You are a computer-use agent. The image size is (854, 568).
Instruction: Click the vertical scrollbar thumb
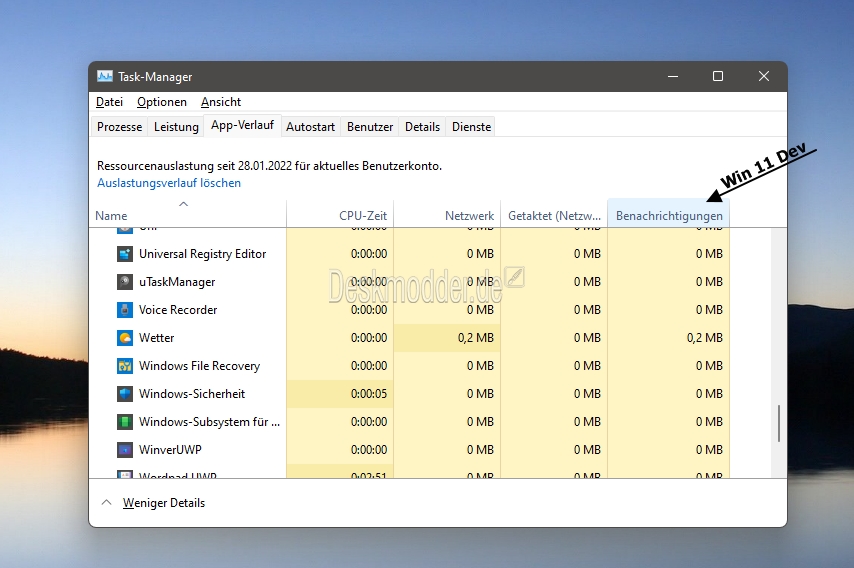pyautogui.click(x=779, y=423)
